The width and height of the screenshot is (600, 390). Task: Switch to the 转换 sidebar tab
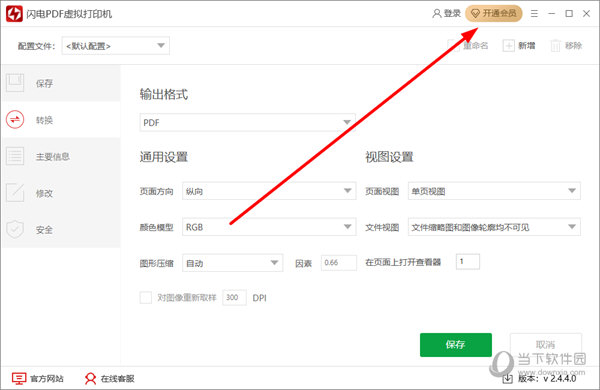(61, 119)
